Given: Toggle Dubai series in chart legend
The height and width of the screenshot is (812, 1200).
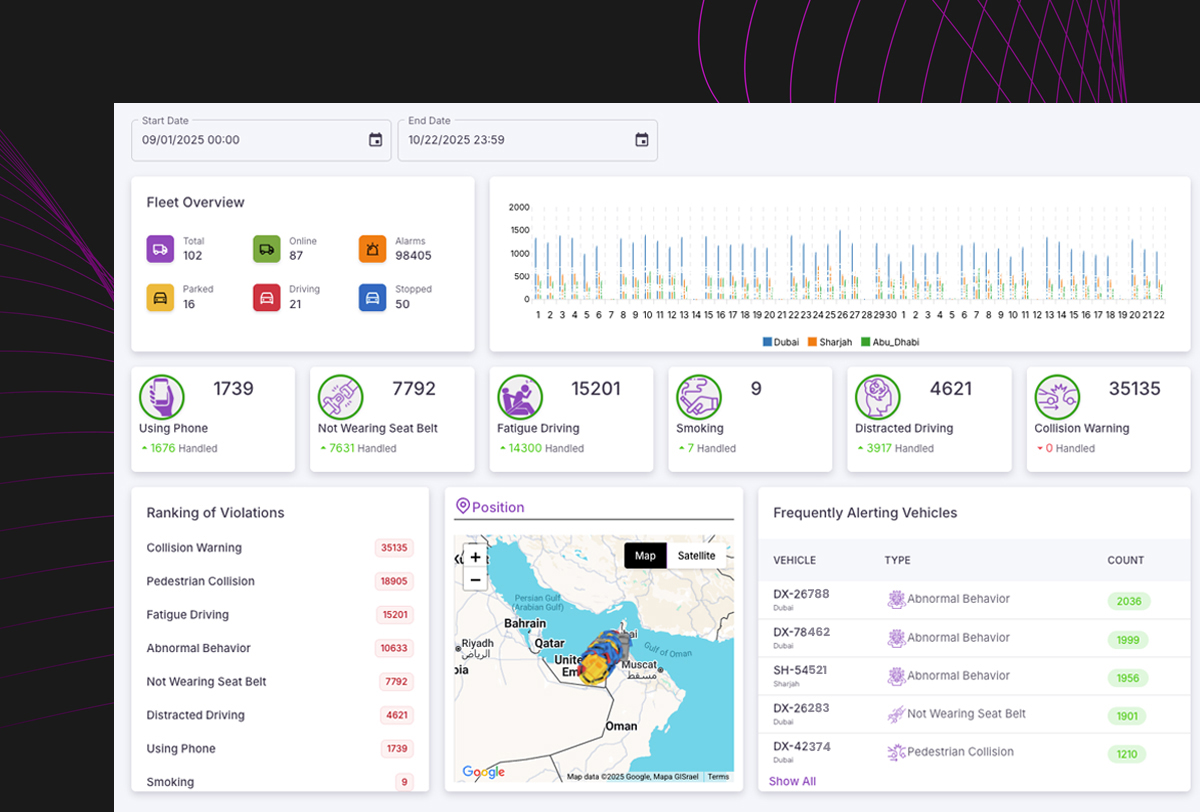Looking at the screenshot, I should (781, 342).
